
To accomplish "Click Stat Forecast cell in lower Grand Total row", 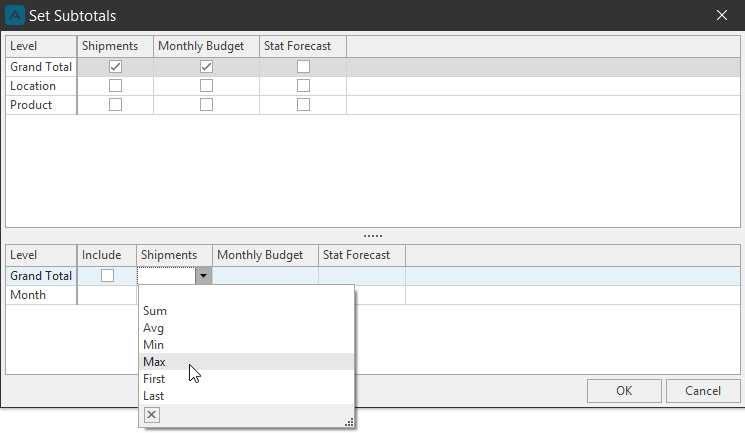I will click(x=362, y=276).
